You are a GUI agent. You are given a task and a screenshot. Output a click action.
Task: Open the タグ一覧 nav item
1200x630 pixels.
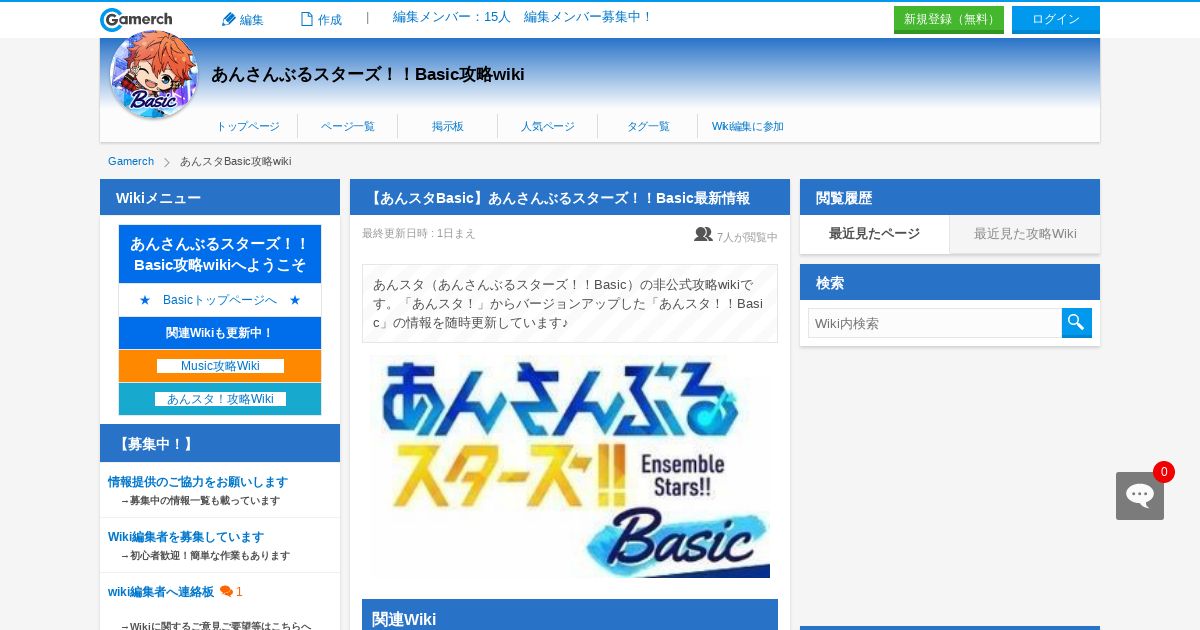[x=648, y=127]
